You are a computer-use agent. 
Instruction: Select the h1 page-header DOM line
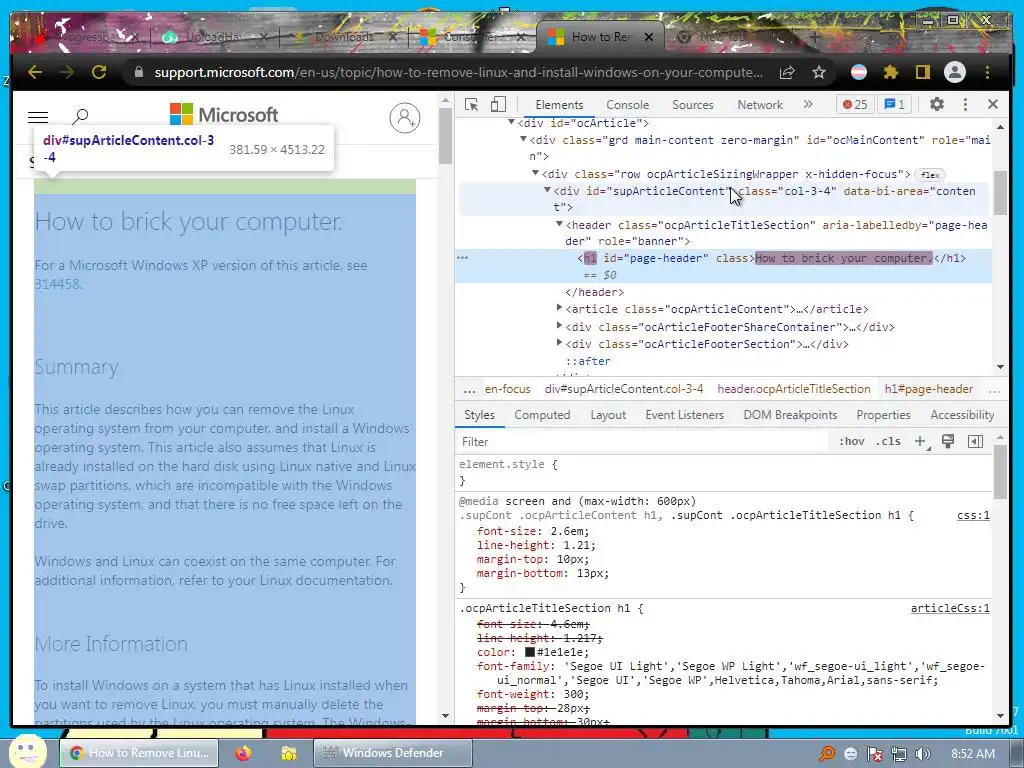point(723,266)
